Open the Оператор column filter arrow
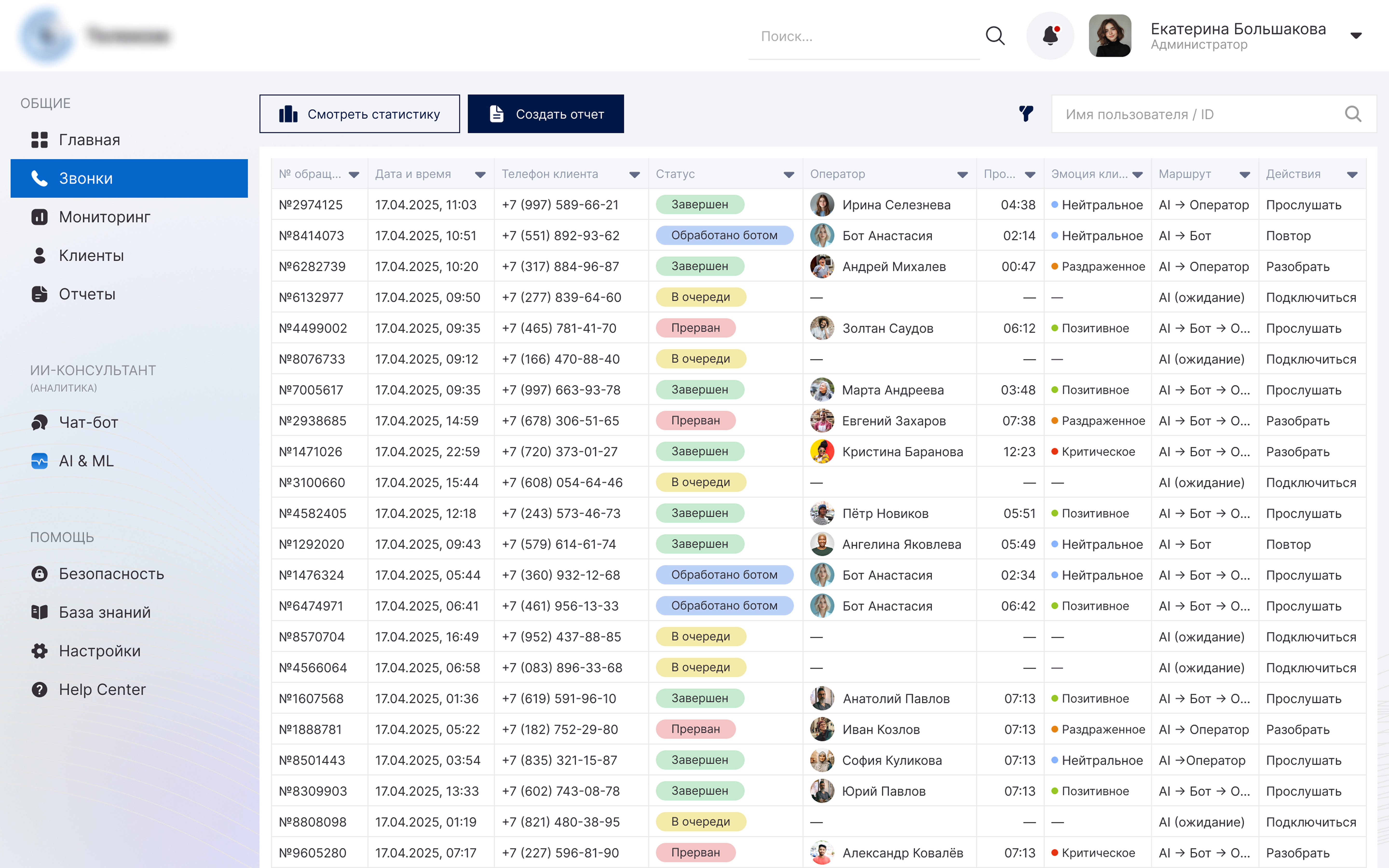The width and height of the screenshot is (1389, 868). point(962,175)
